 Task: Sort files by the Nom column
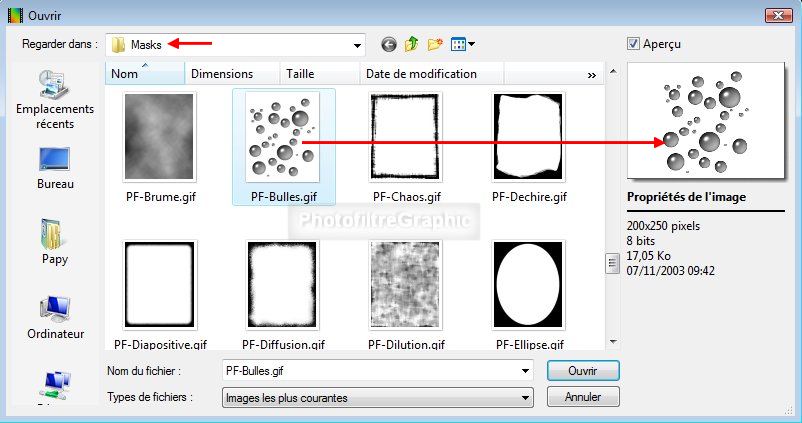145,74
